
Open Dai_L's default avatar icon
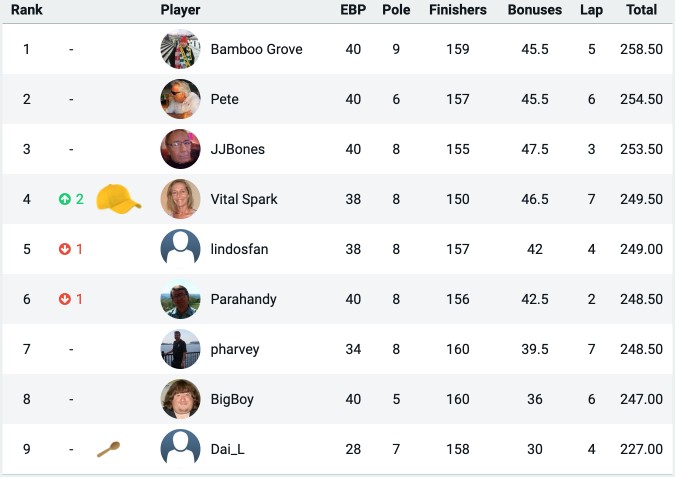point(180,449)
